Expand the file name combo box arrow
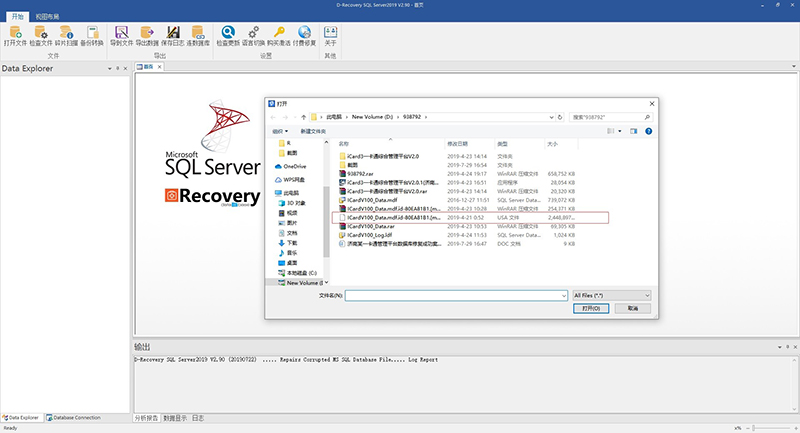This screenshot has height=433, width=800. click(x=563, y=296)
